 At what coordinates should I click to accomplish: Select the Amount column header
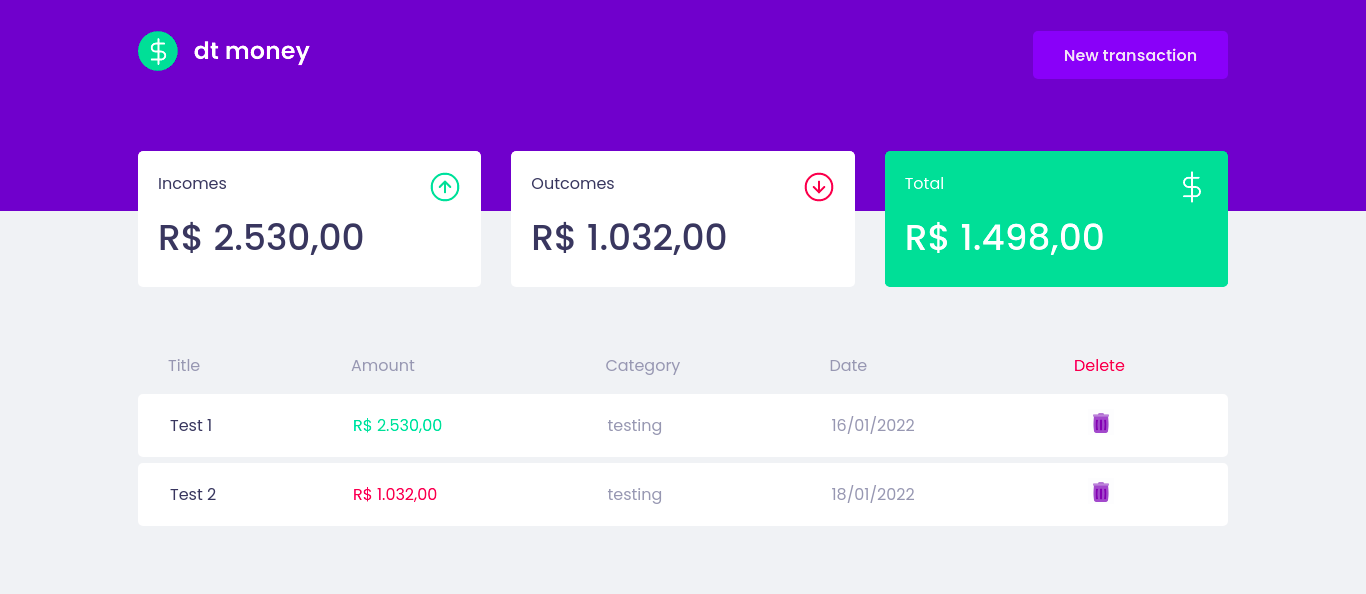click(383, 365)
